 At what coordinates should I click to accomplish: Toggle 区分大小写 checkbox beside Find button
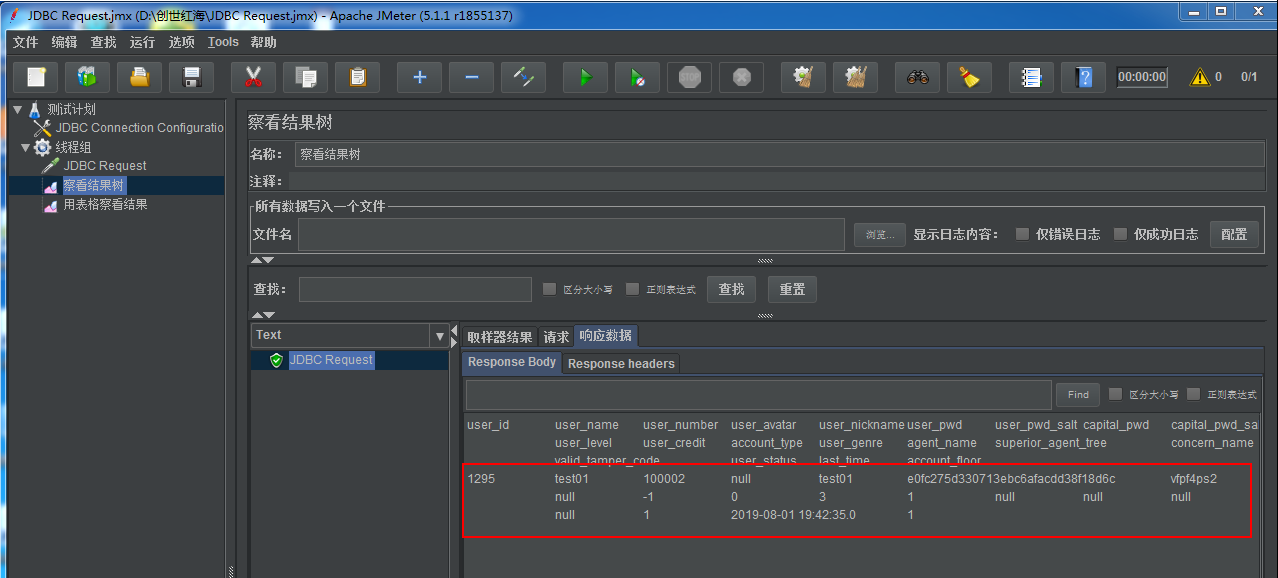pos(1116,394)
